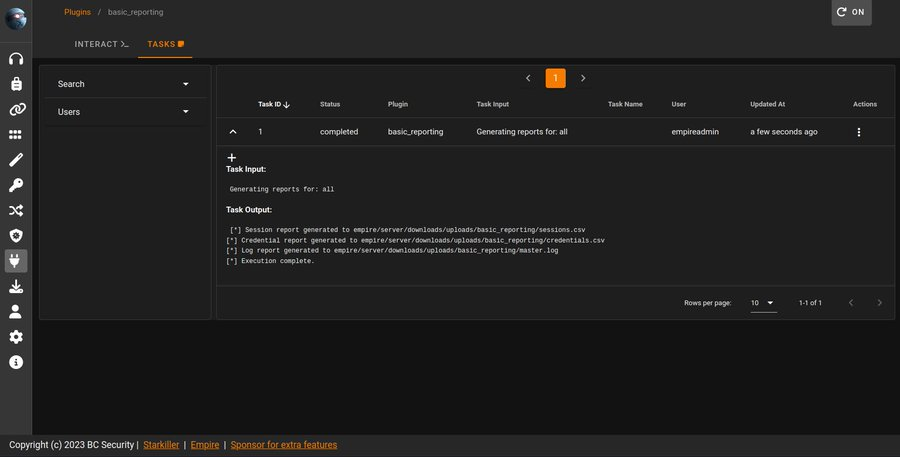Screen dimensions: 900x457
Task: Toggle the auto-refresh ON button
Action: pos(851,12)
